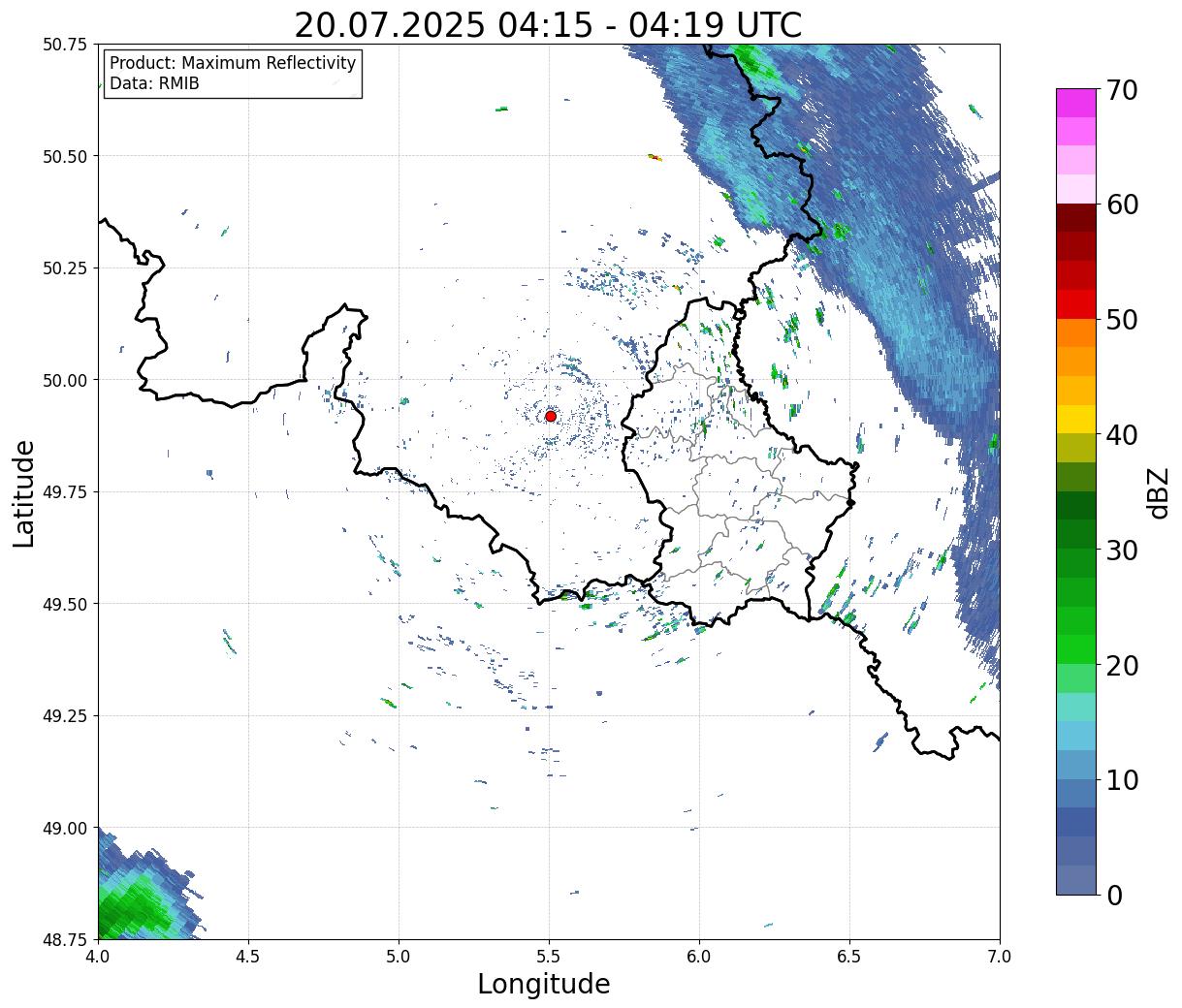Click the latitude tick label 49.25
This screenshot has height=1008, width=1182.
pyautogui.click(x=65, y=716)
